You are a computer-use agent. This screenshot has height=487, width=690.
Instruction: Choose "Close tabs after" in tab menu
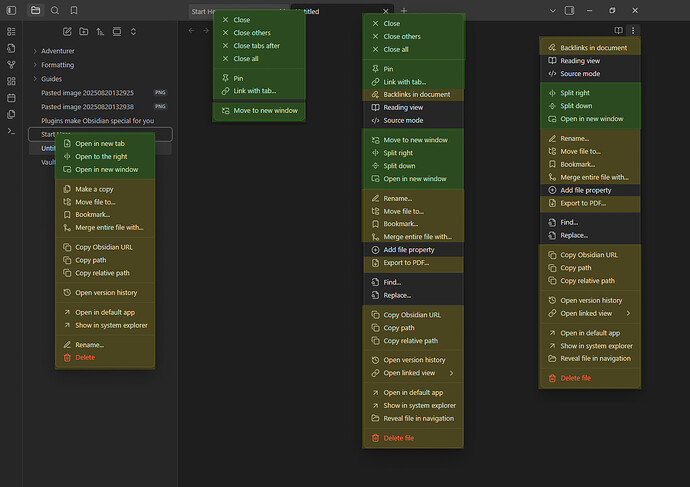[256, 46]
